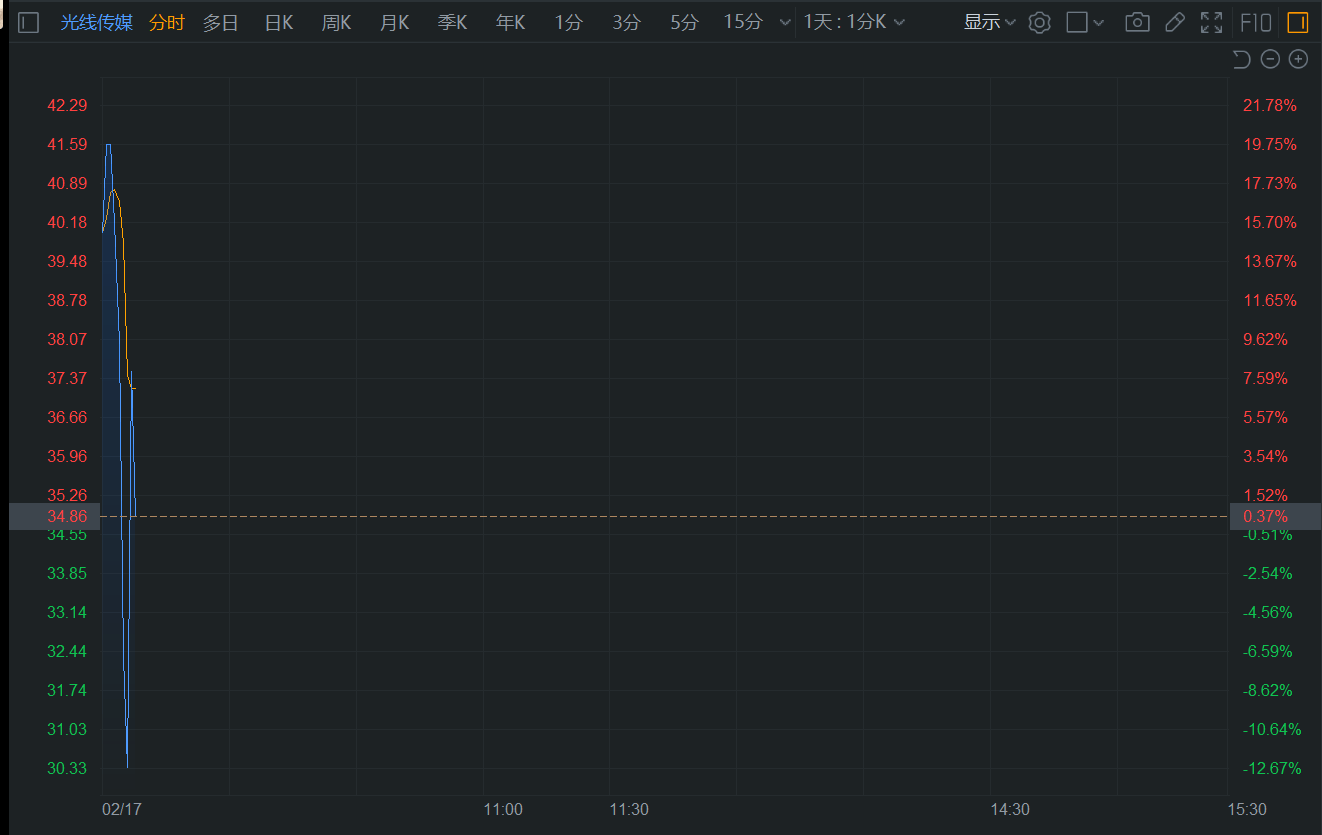Viewport: 1322px width, 835px height.
Task: Click the -12.67% percent axis label
Action: click(x=1272, y=768)
